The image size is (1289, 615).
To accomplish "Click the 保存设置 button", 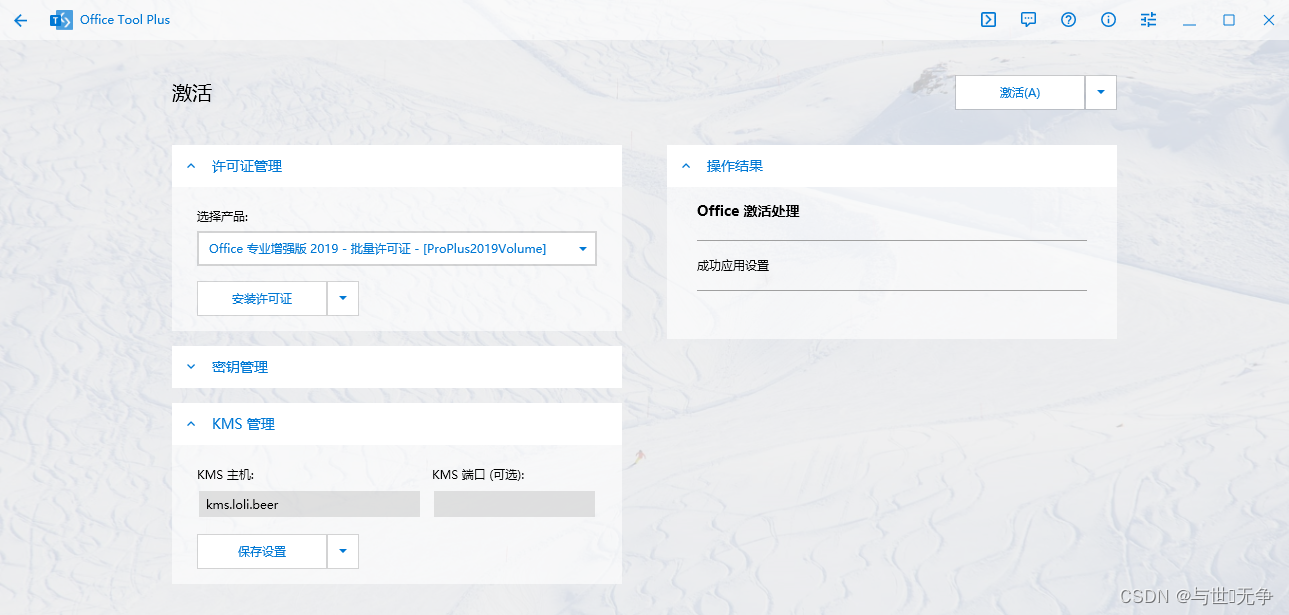I will [262, 551].
